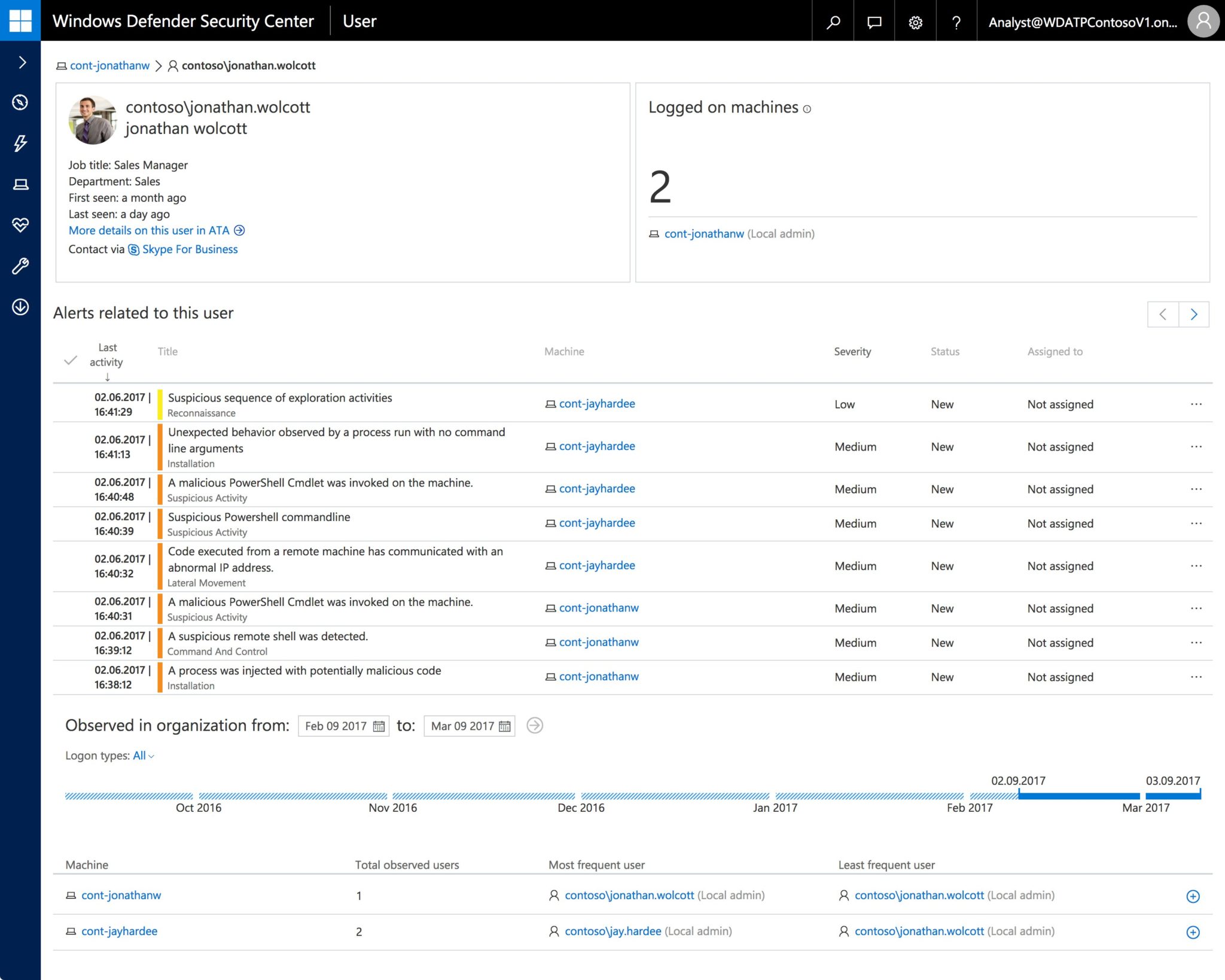Expand the cont-jonathanw row plus icon
The height and width of the screenshot is (980, 1225).
coord(1193,896)
